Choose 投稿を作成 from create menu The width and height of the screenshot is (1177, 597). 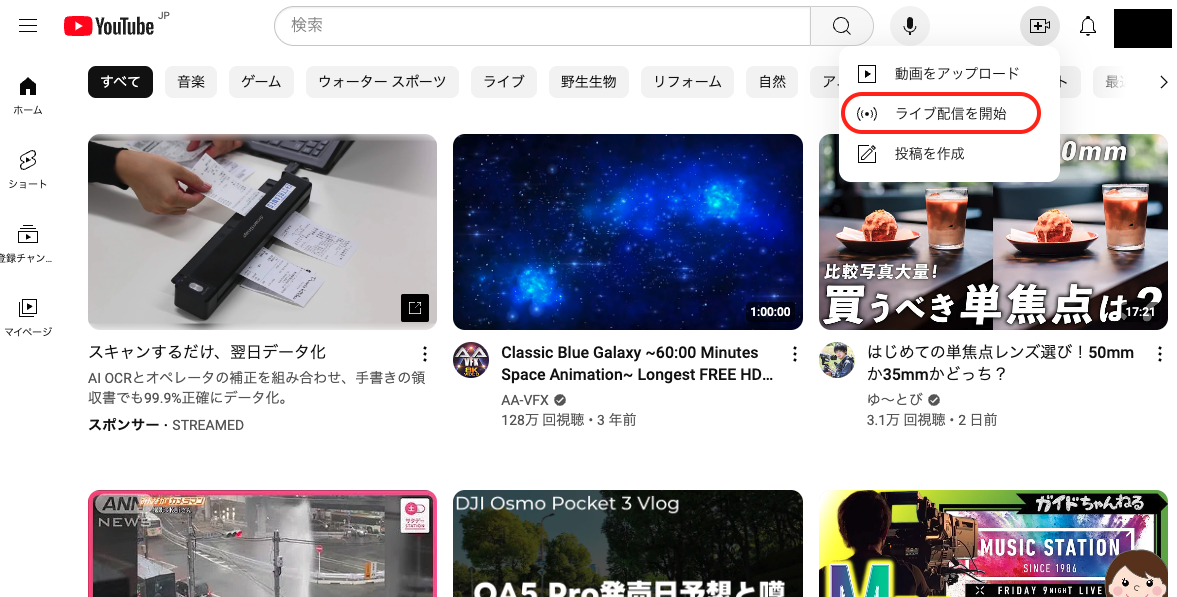click(929, 154)
